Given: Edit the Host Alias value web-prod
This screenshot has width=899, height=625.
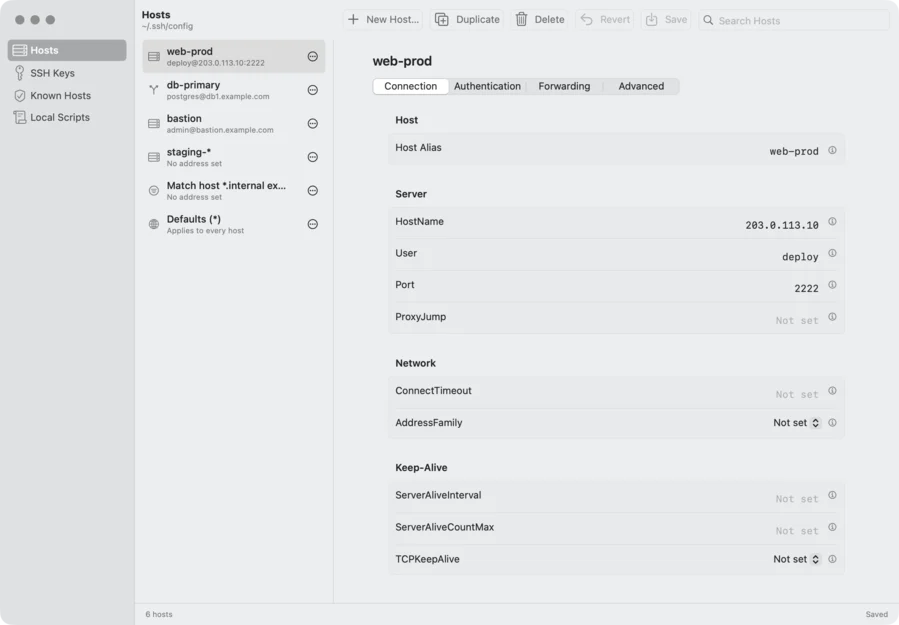Looking at the screenshot, I should coord(794,151).
